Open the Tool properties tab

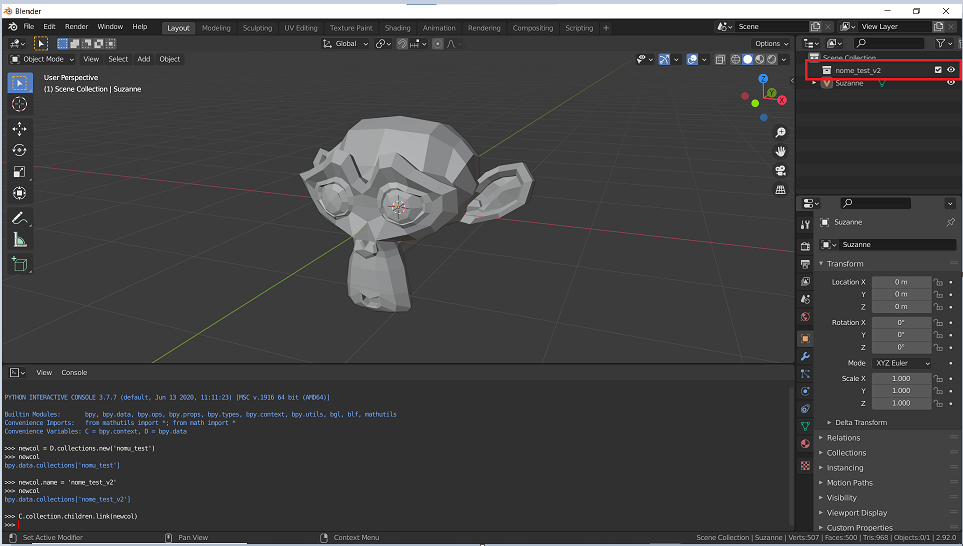click(x=805, y=225)
